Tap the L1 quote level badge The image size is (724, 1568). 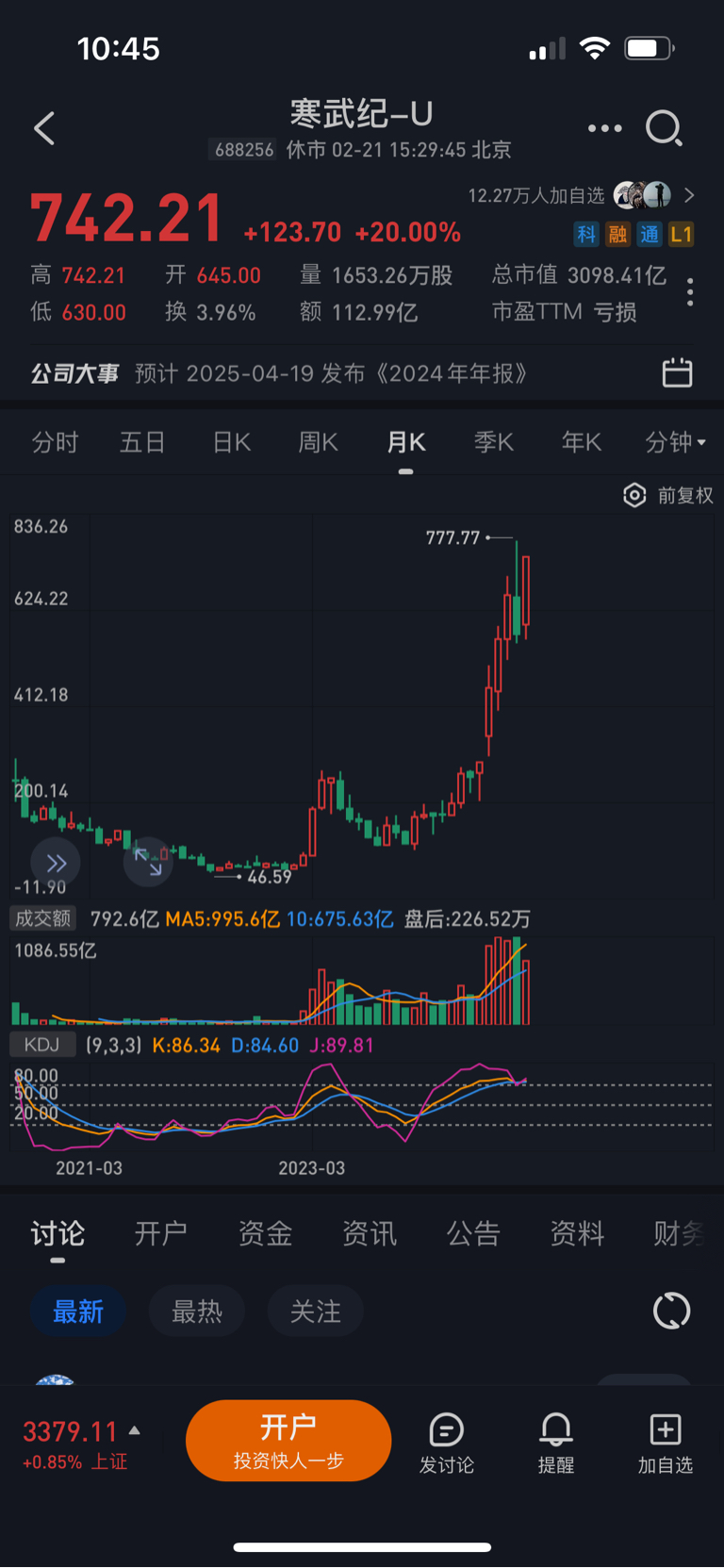pyautogui.click(x=681, y=234)
